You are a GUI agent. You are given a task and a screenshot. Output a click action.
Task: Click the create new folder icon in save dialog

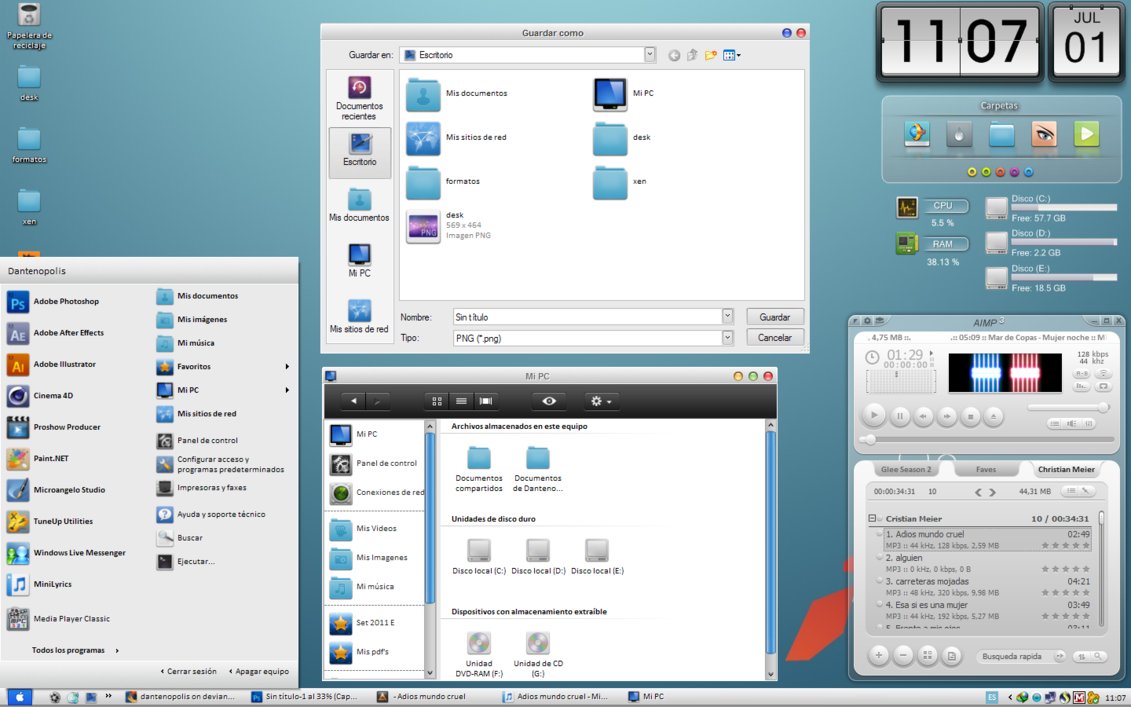711,55
